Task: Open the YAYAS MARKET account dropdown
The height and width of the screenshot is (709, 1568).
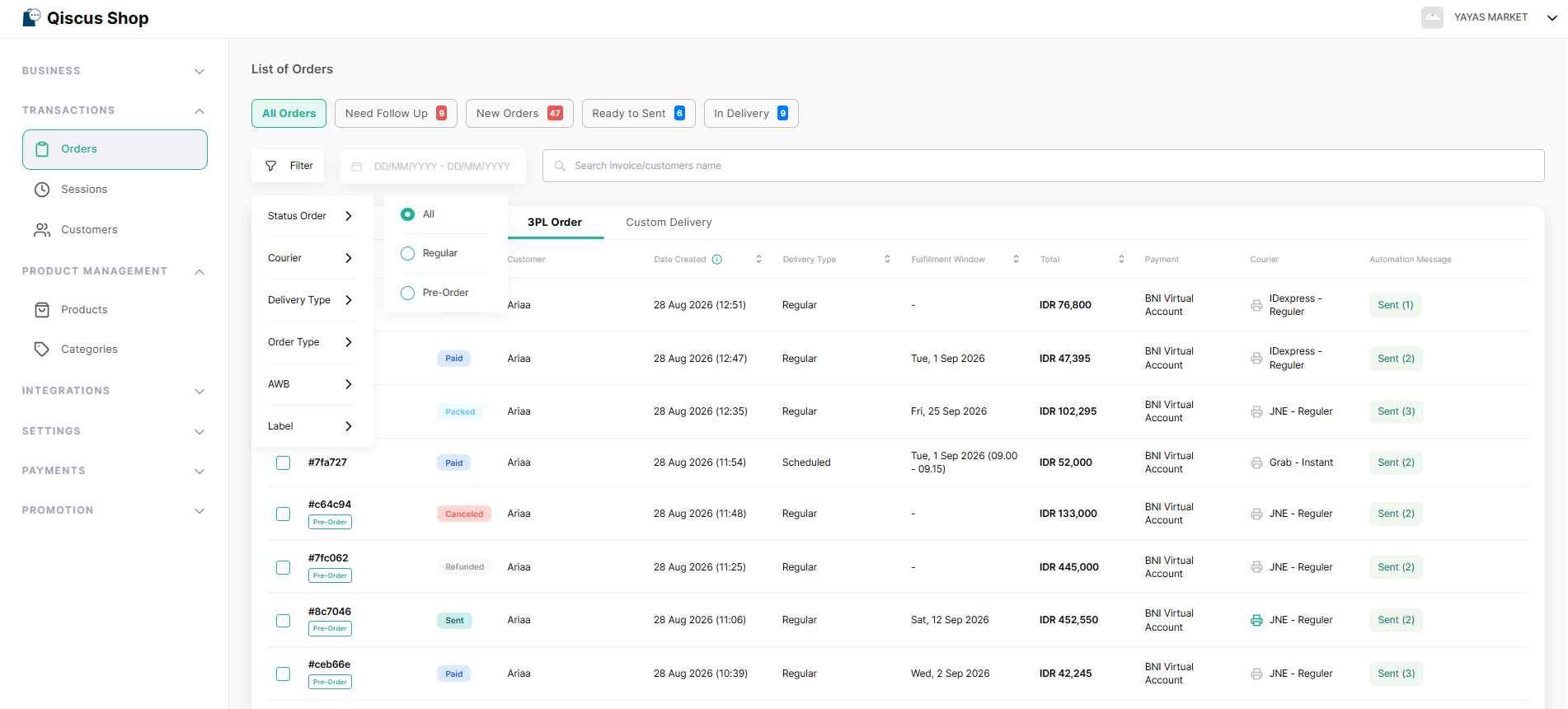Action: click(1552, 17)
